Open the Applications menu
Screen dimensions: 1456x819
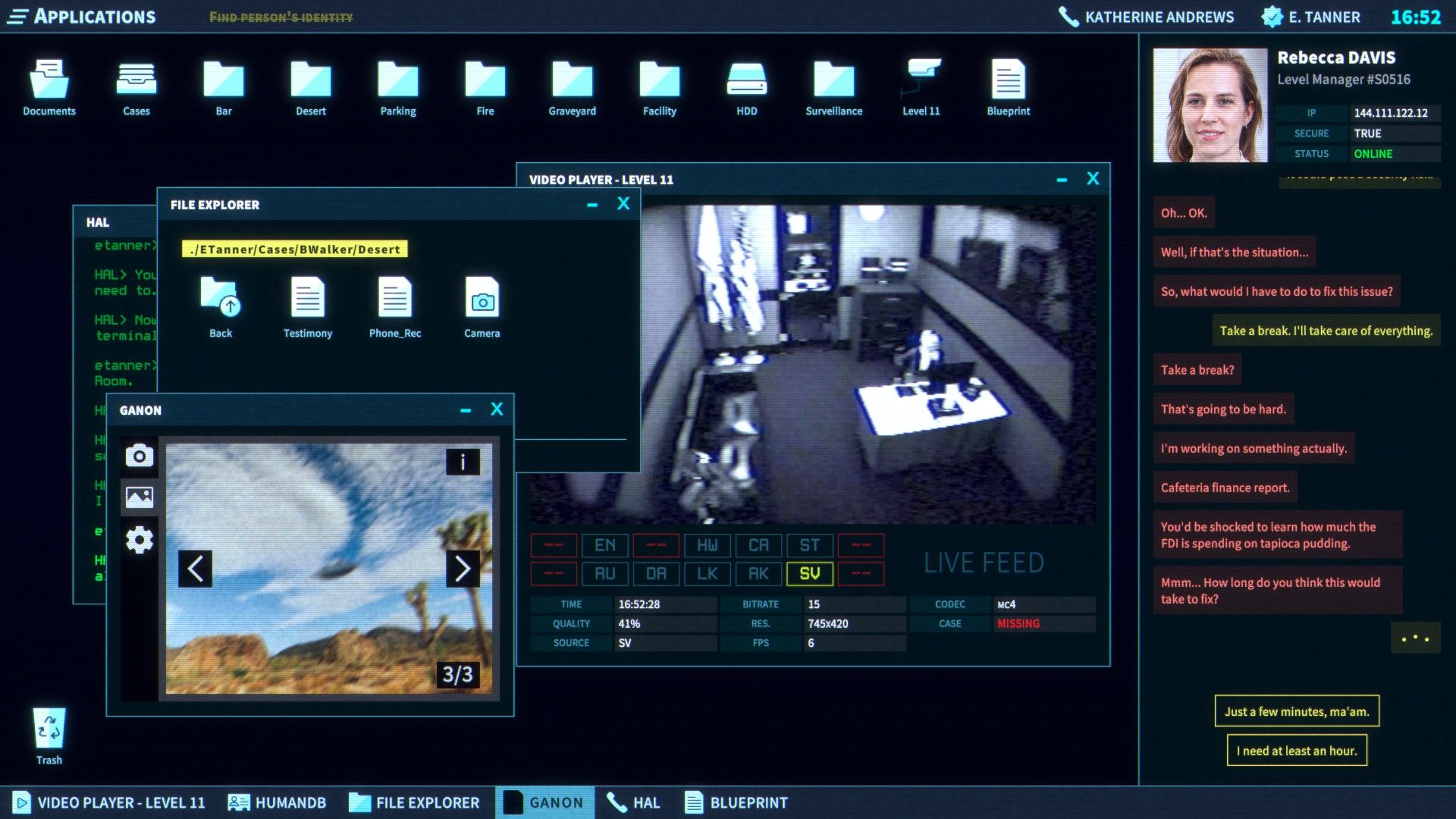(82, 17)
